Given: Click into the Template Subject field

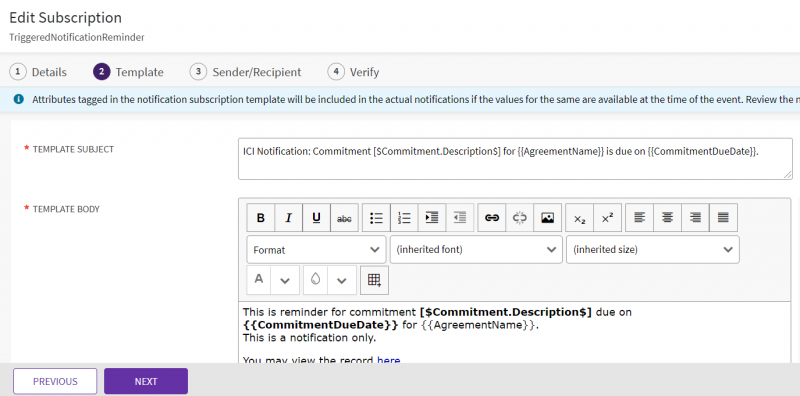Looking at the screenshot, I should tap(515, 159).
